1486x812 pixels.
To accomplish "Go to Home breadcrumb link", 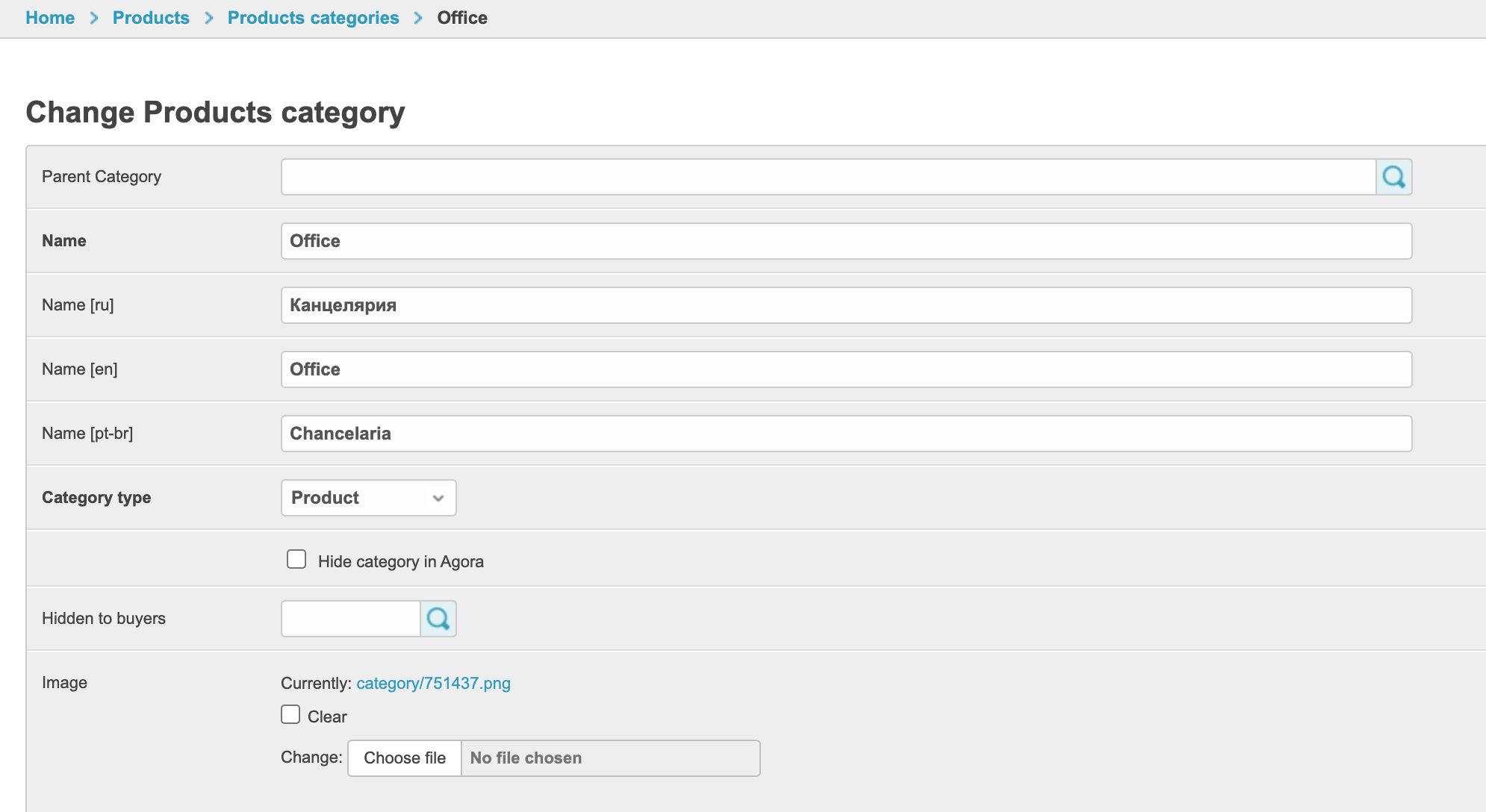I will pos(50,18).
